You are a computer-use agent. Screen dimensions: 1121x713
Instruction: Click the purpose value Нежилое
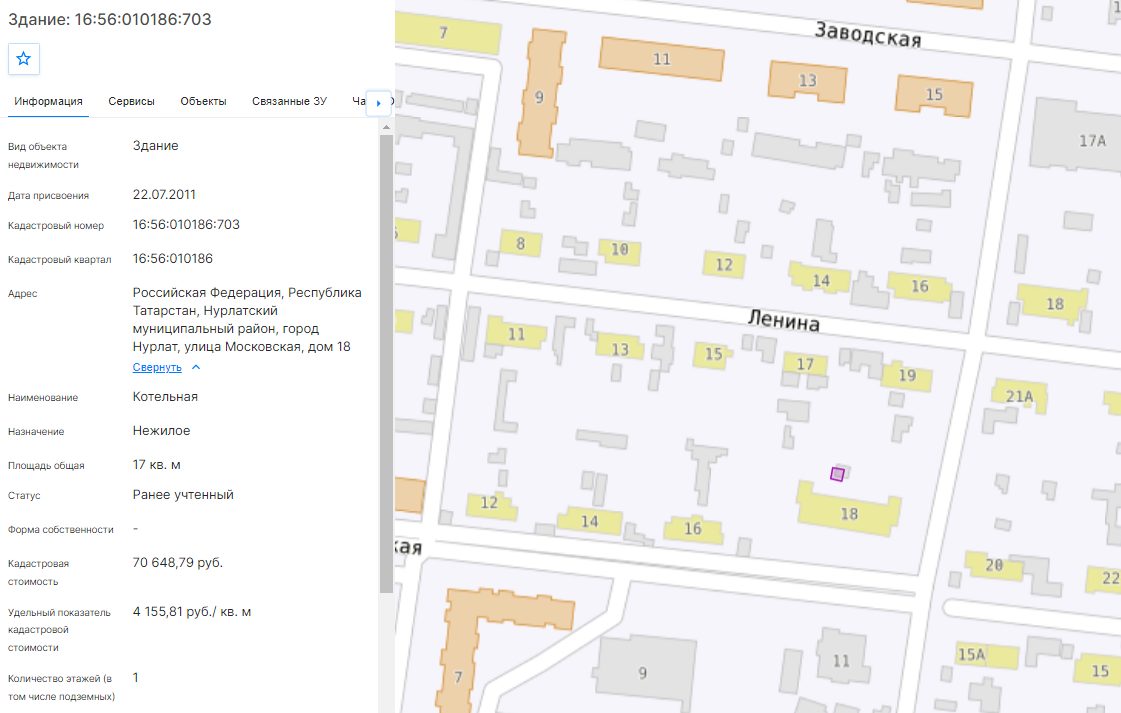[x=162, y=431]
